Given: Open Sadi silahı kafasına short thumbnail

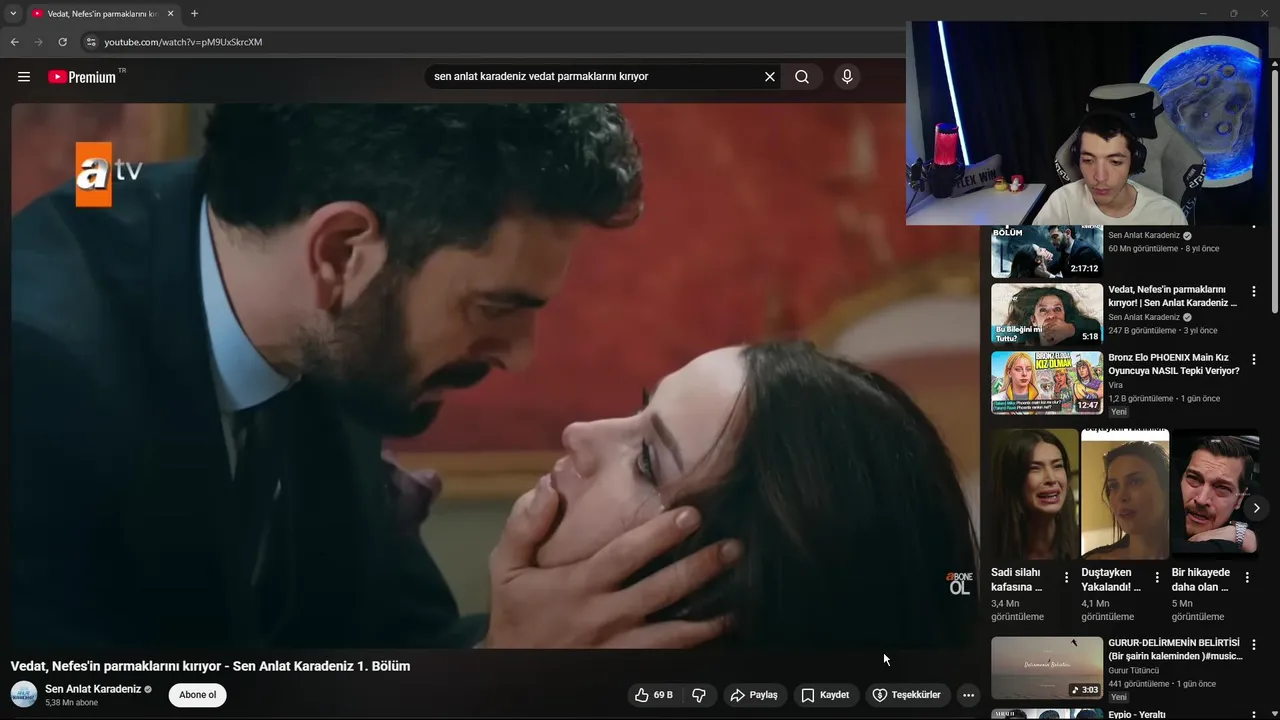Looking at the screenshot, I should (1034, 494).
